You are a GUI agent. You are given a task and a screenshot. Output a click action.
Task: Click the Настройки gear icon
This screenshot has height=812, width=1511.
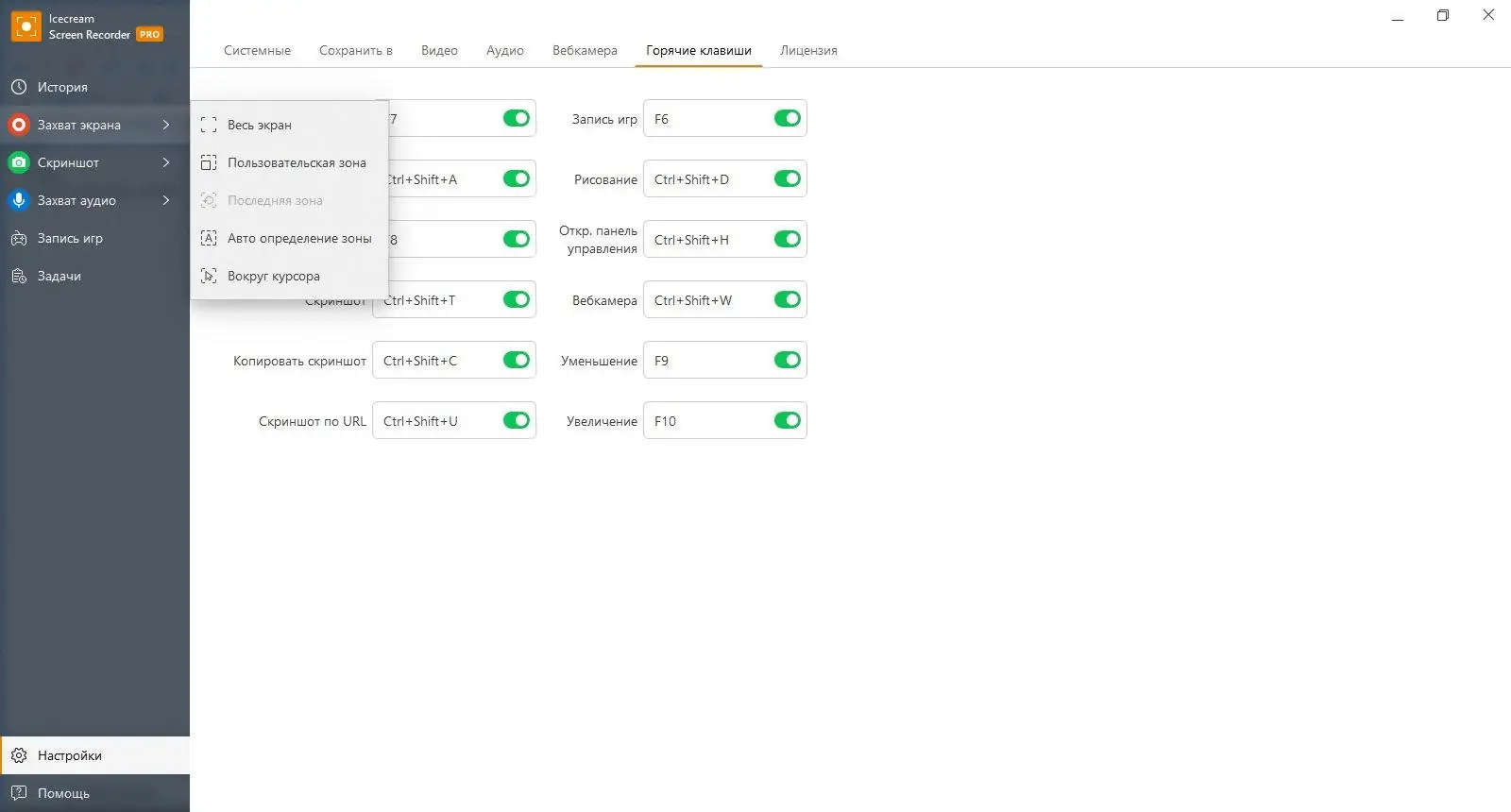[19, 755]
